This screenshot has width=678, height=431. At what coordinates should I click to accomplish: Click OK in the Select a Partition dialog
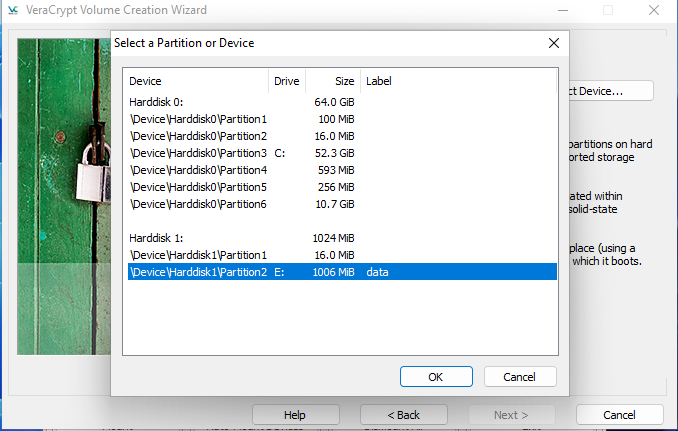(436, 377)
